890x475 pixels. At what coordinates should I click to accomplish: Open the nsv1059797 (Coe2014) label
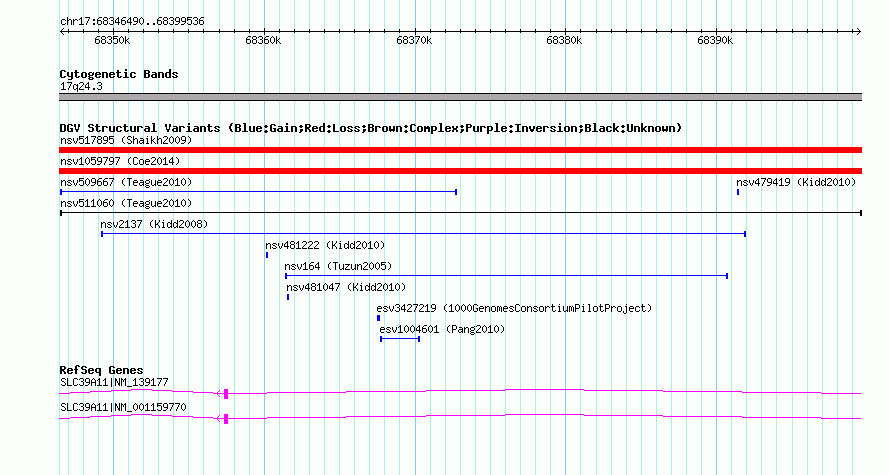(120, 161)
